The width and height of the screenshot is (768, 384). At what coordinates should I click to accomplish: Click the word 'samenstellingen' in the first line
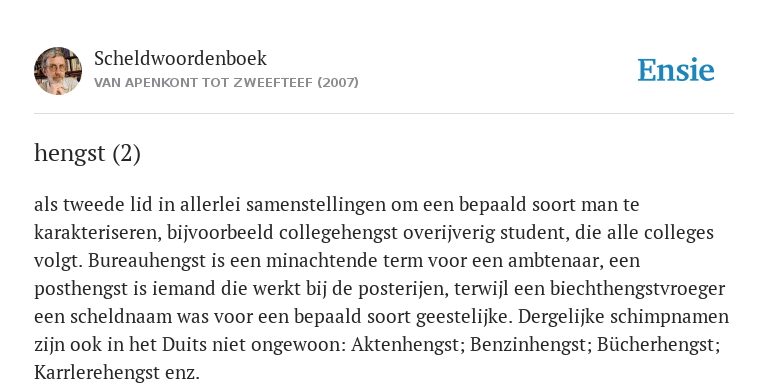tap(316, 204)
